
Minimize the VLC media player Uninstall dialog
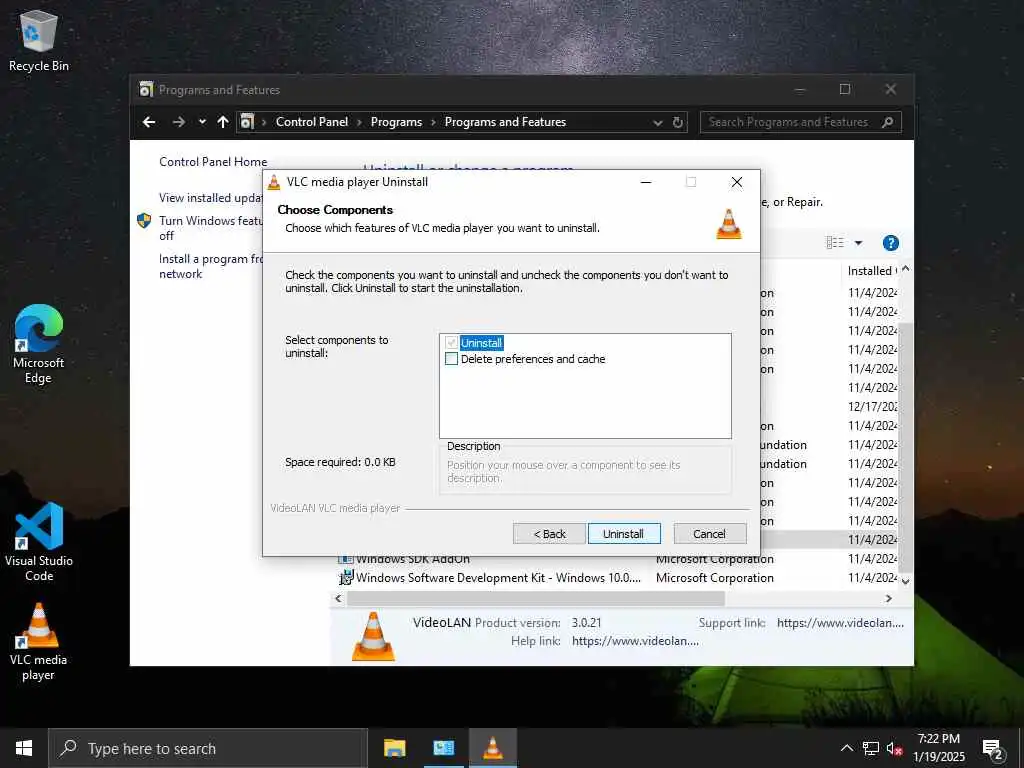tap(646, 182)
